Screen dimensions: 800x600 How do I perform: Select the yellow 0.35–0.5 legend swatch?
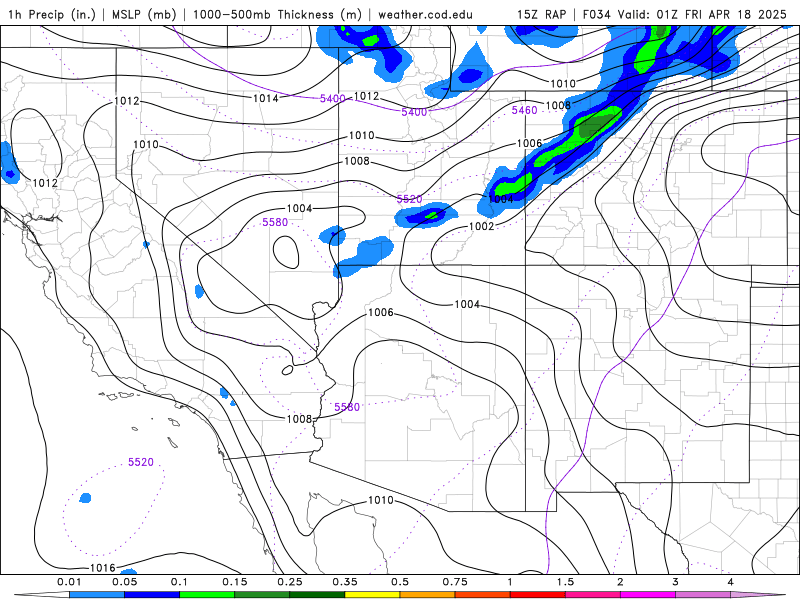click(x=372, y=595)
